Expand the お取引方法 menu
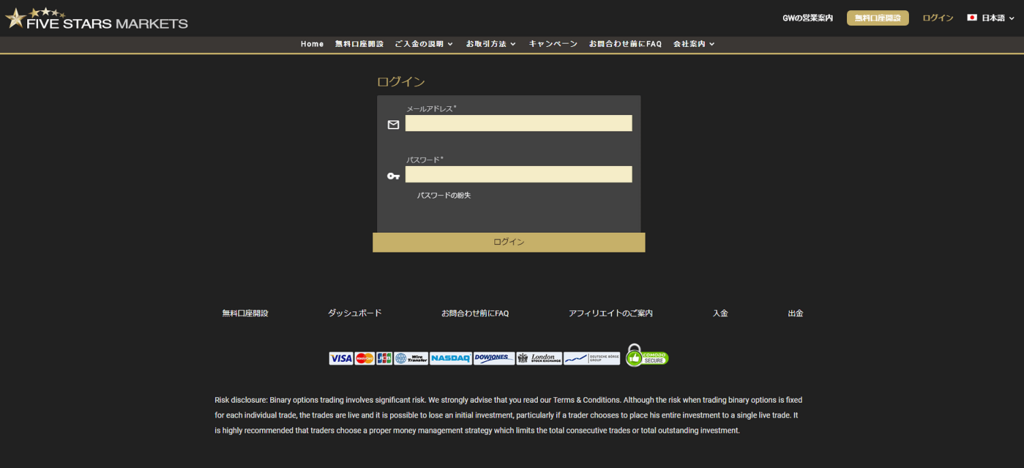1024x468 pixels. [490, 44]
